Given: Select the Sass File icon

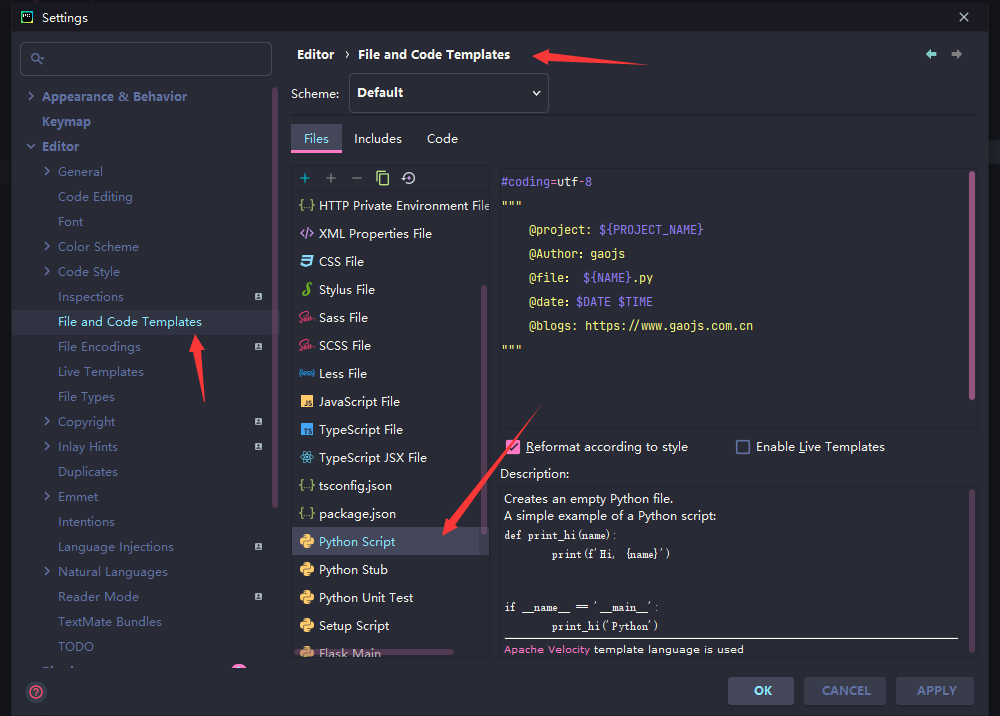Looking at the screenshot, I should pos(307,318).
